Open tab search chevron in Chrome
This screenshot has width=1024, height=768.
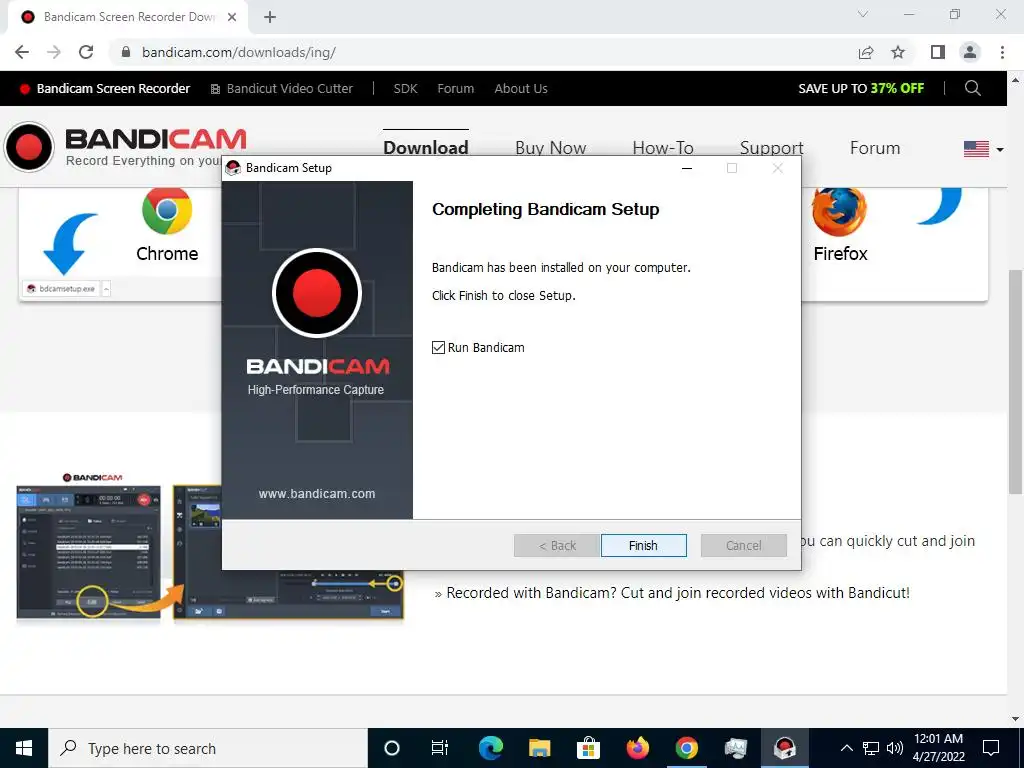tap(863, 14)
